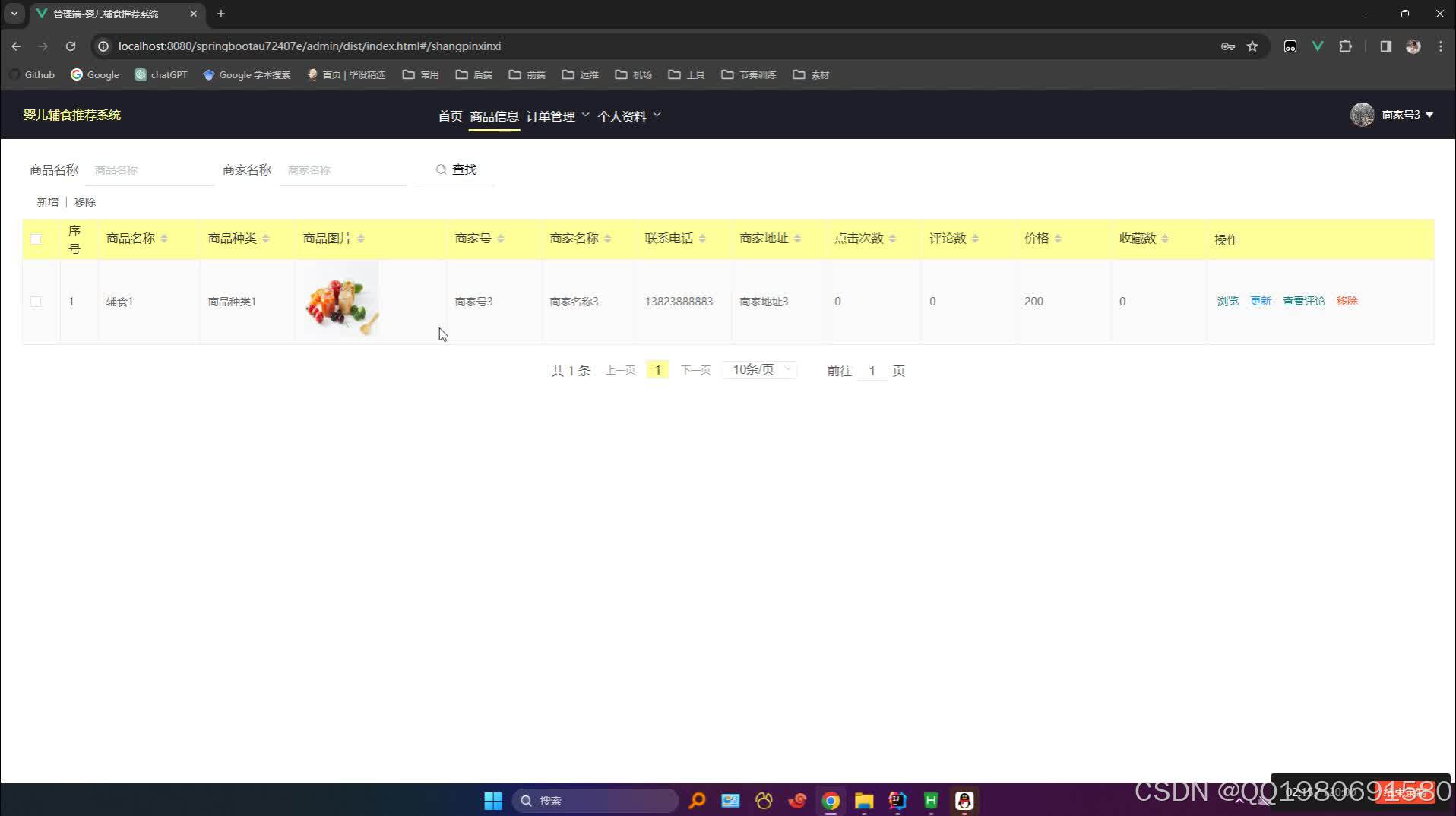The image size is (1456, 816).
Task: Click the 商家号3 avatar picture
Action: 1362,115
